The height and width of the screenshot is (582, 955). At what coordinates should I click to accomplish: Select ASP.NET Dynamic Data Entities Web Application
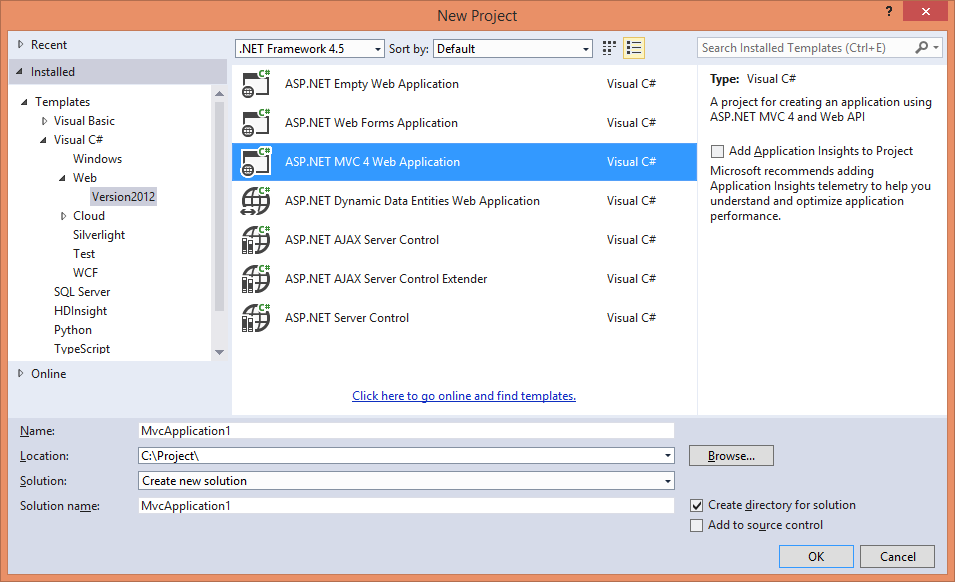(412, 201)
